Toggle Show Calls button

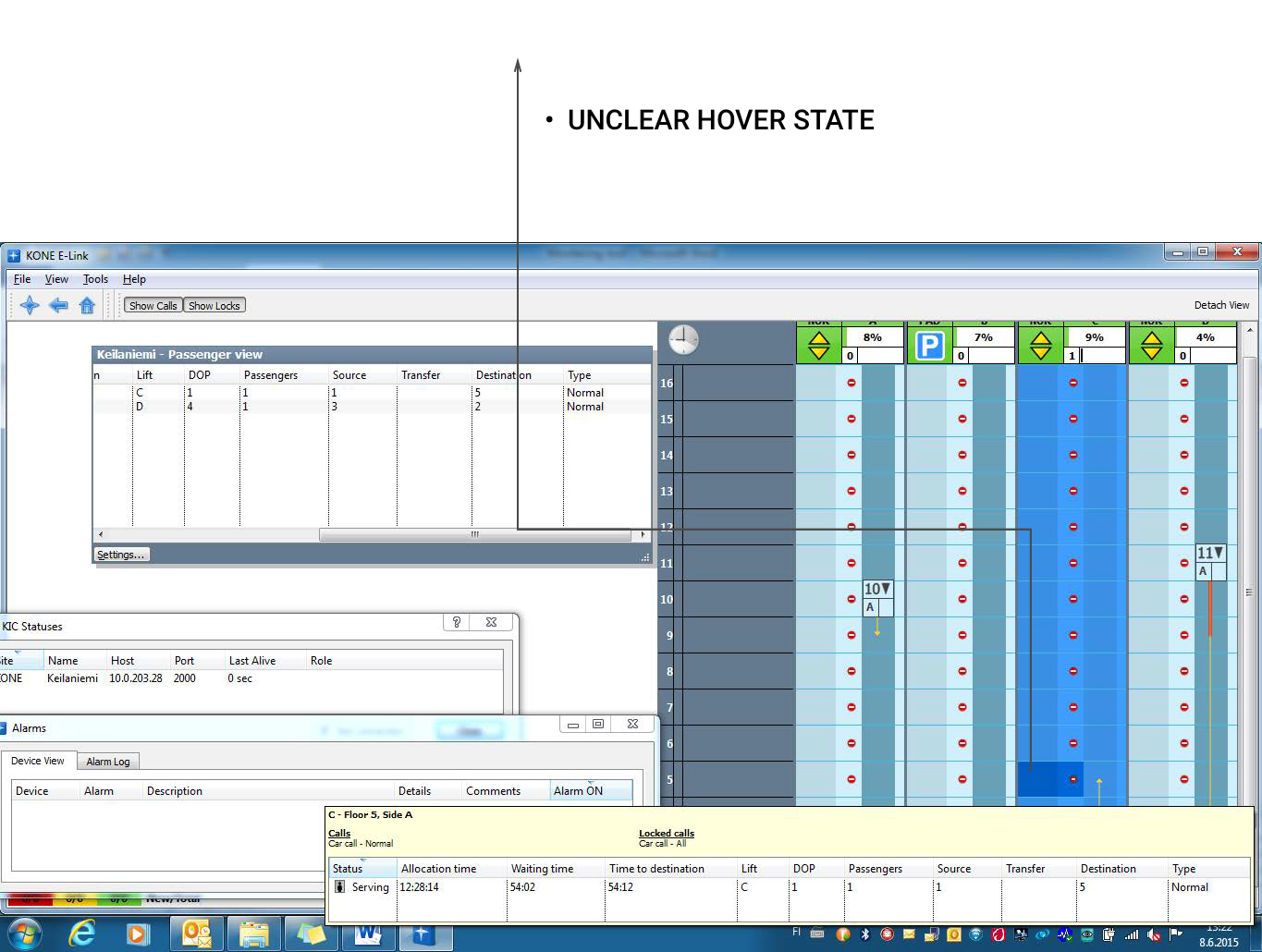point(153,306)
